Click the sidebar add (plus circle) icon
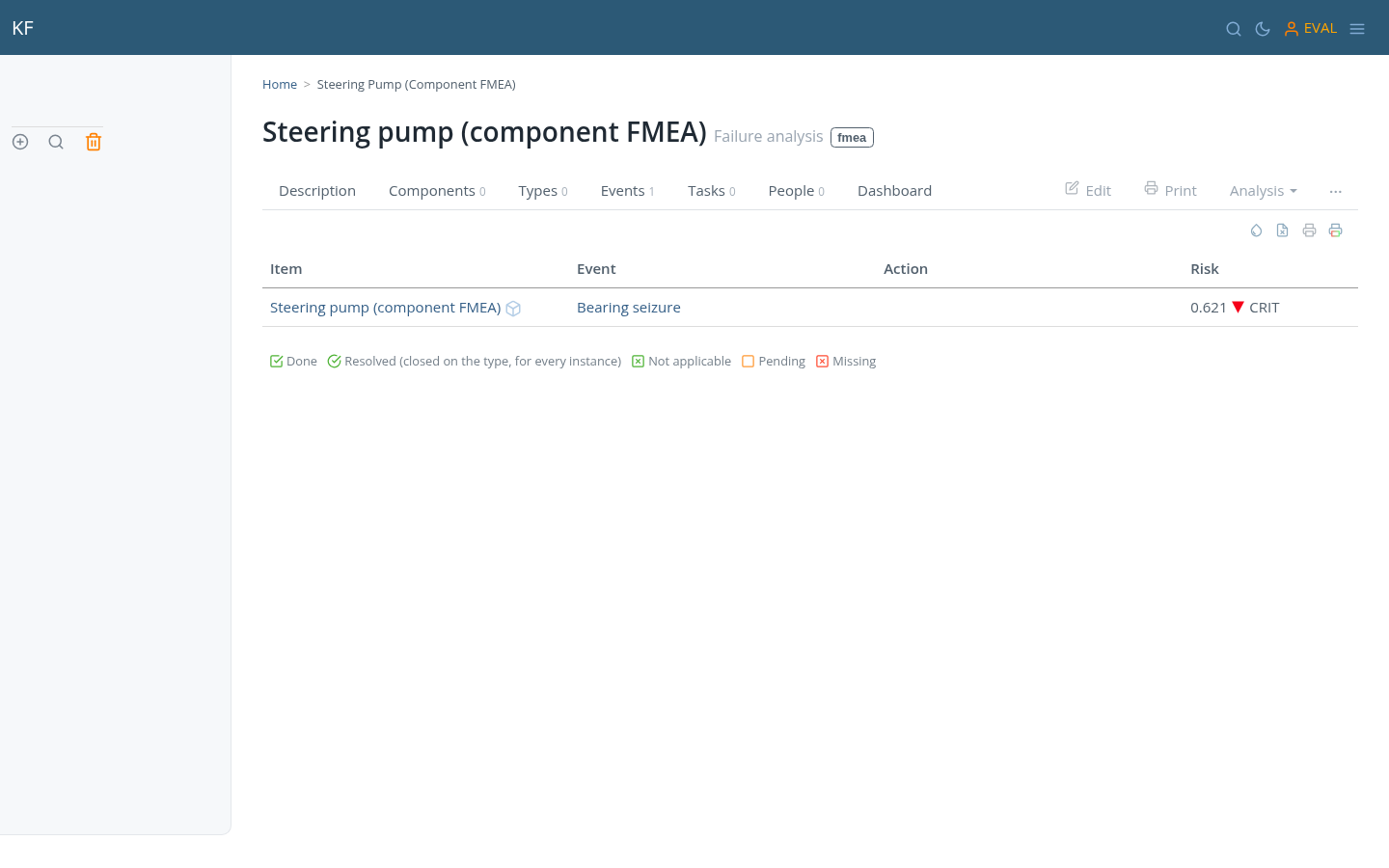 [20, 142]
